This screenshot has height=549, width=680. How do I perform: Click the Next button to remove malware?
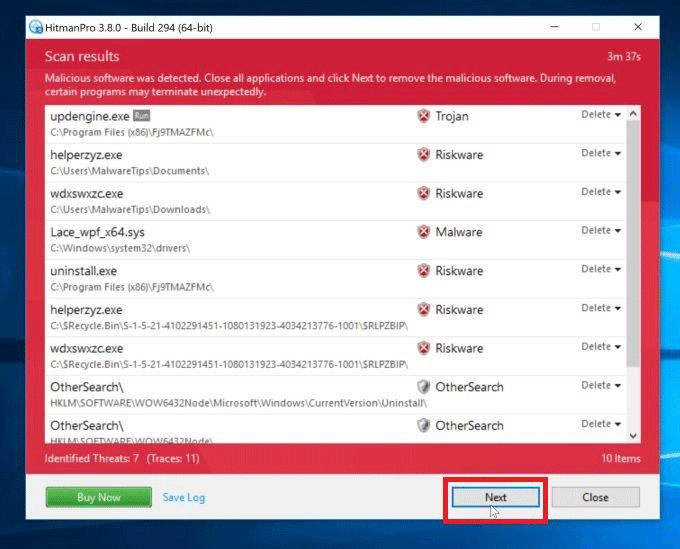(496, 497)
